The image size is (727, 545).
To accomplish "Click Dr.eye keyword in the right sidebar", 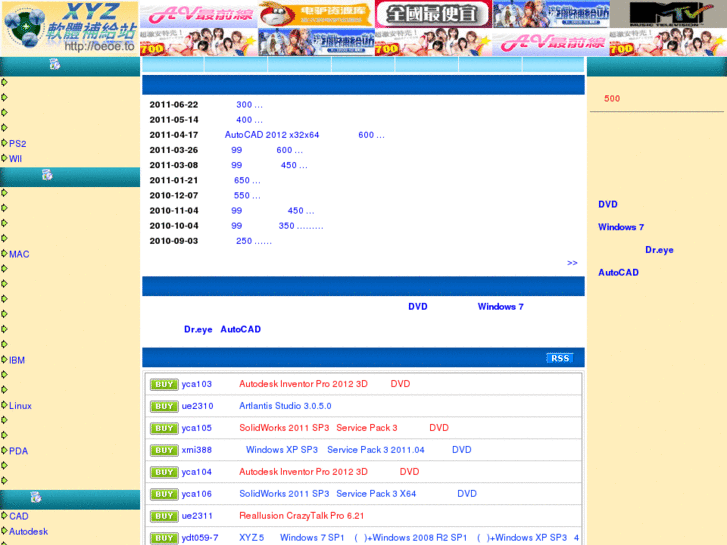I will pos(659,250).
